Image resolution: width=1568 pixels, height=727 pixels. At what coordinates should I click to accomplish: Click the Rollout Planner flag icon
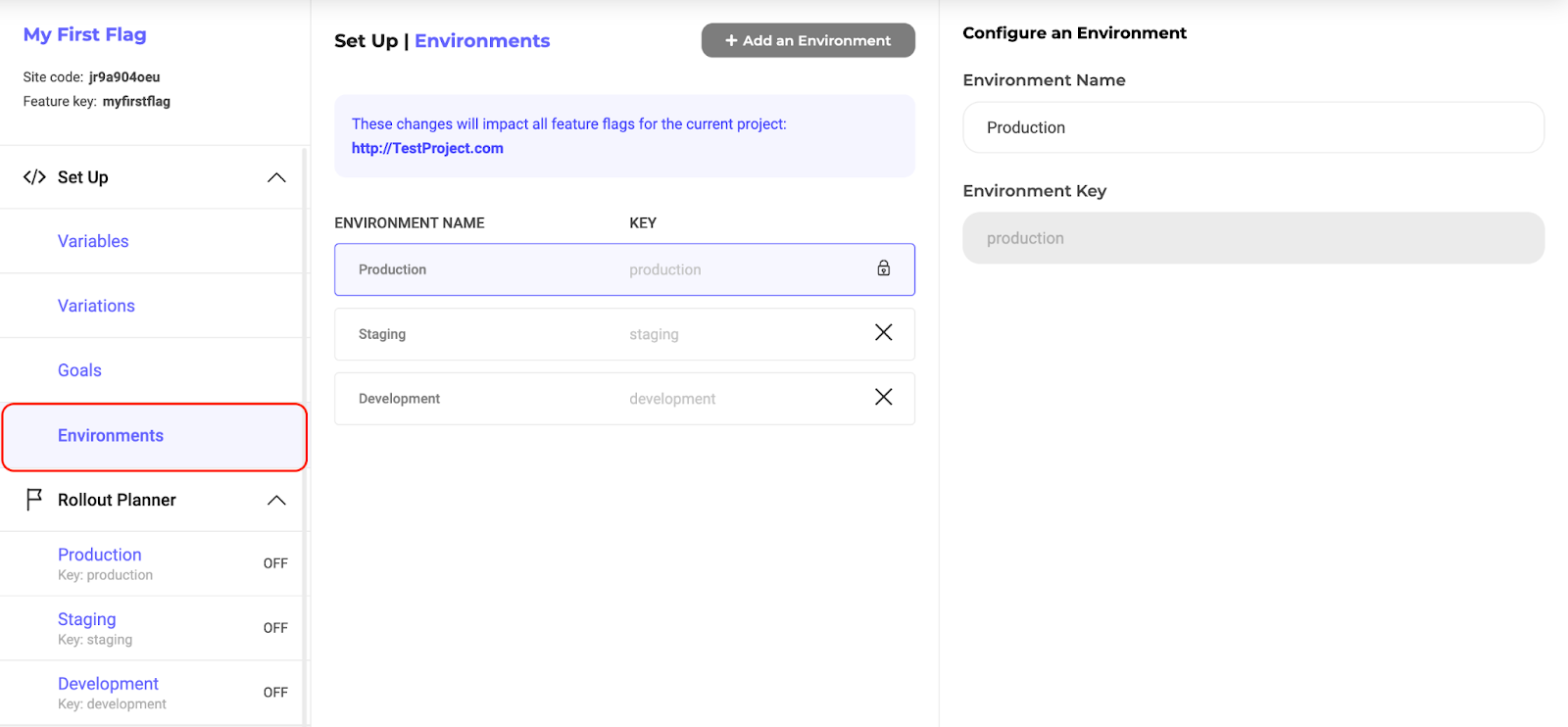pyautogui.click(x=34, y=500)
